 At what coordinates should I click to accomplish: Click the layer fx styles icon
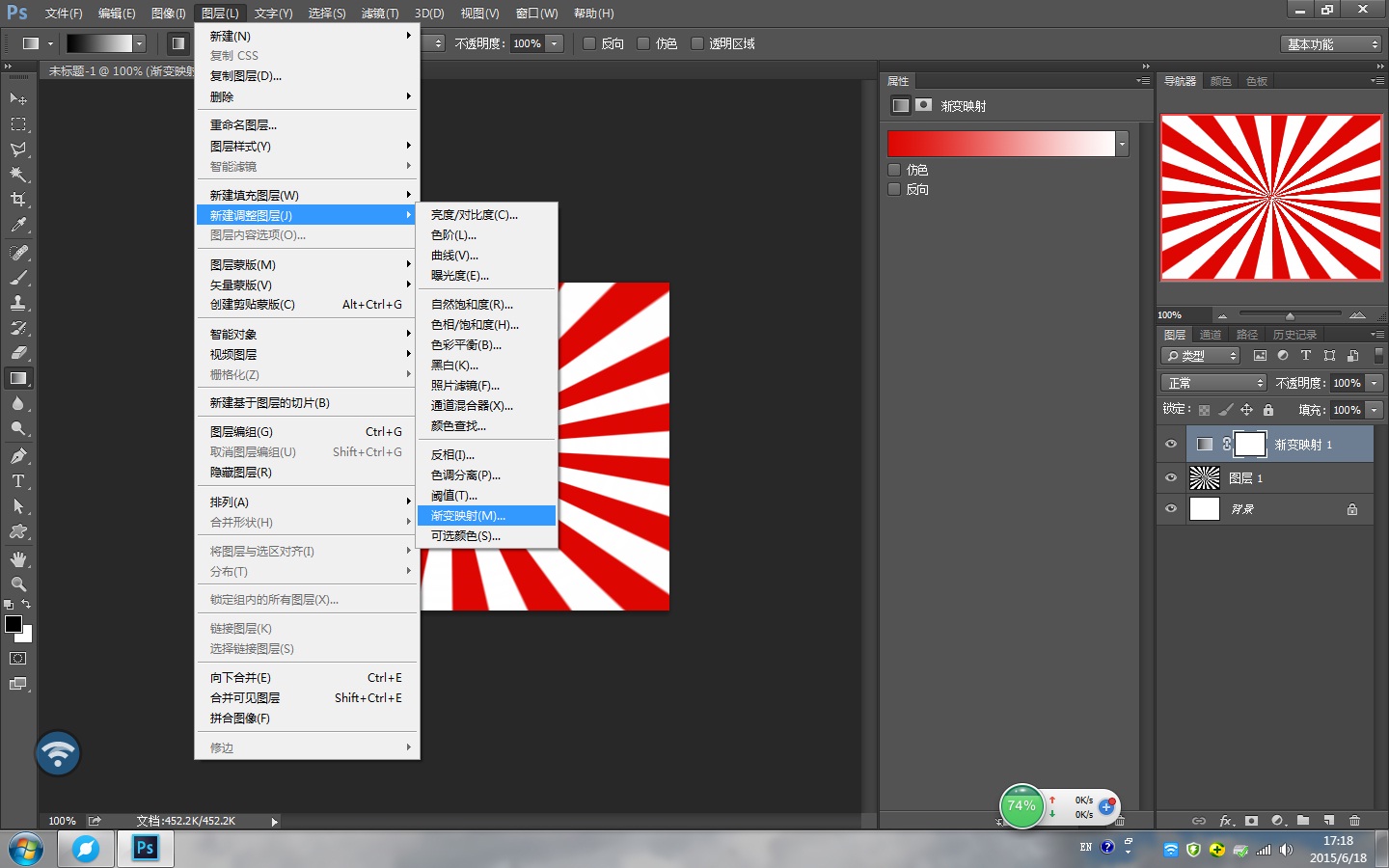[x=1226, y=821]
